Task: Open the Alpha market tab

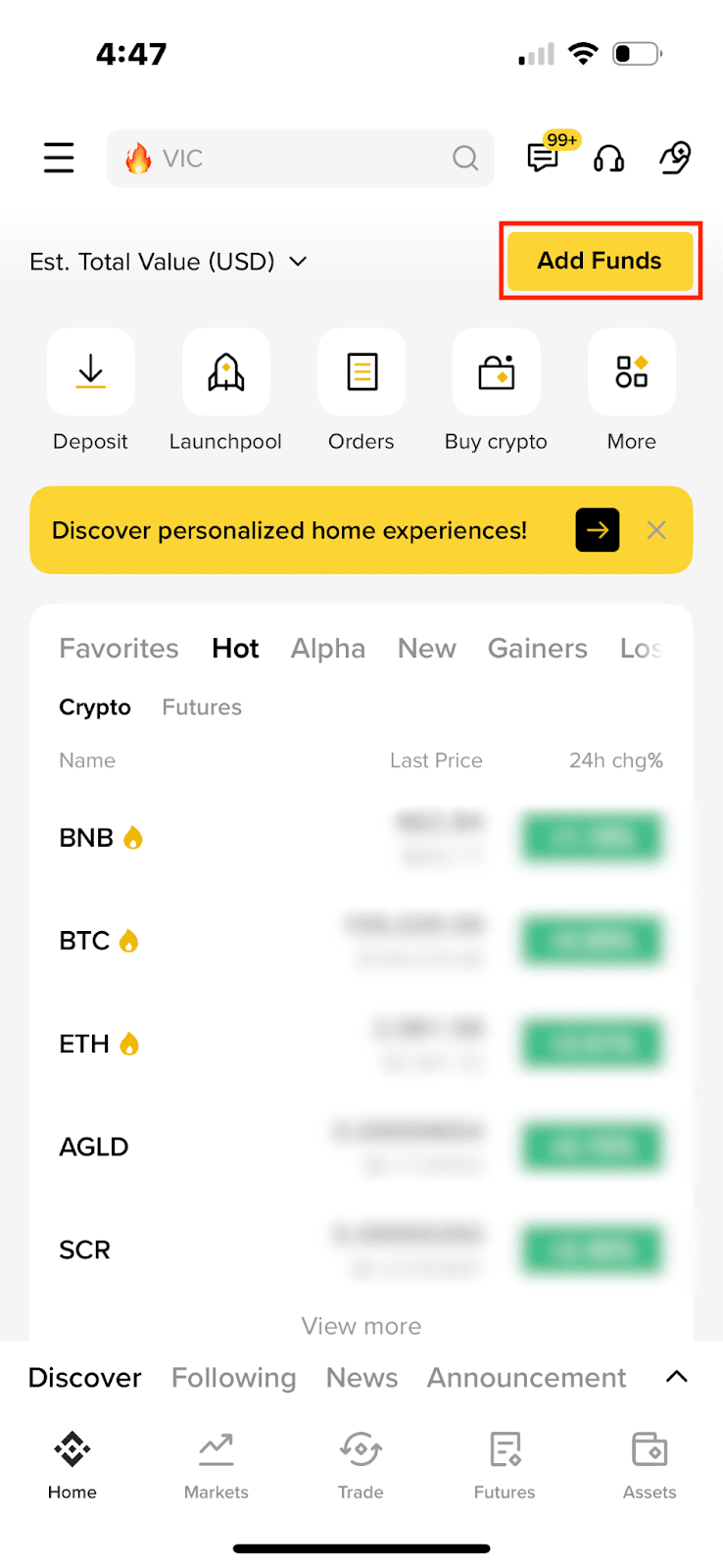Action: (x=327, y=649)
